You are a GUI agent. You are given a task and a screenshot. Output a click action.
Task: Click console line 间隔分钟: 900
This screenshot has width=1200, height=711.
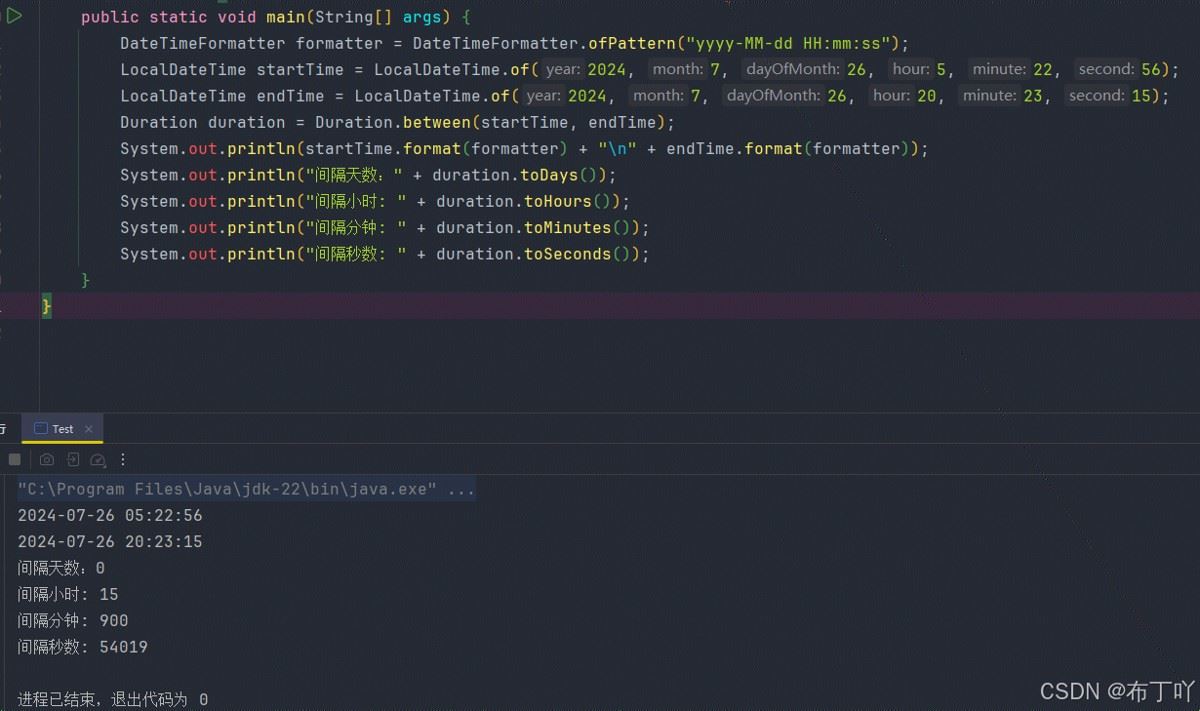[x=73, y=620]
